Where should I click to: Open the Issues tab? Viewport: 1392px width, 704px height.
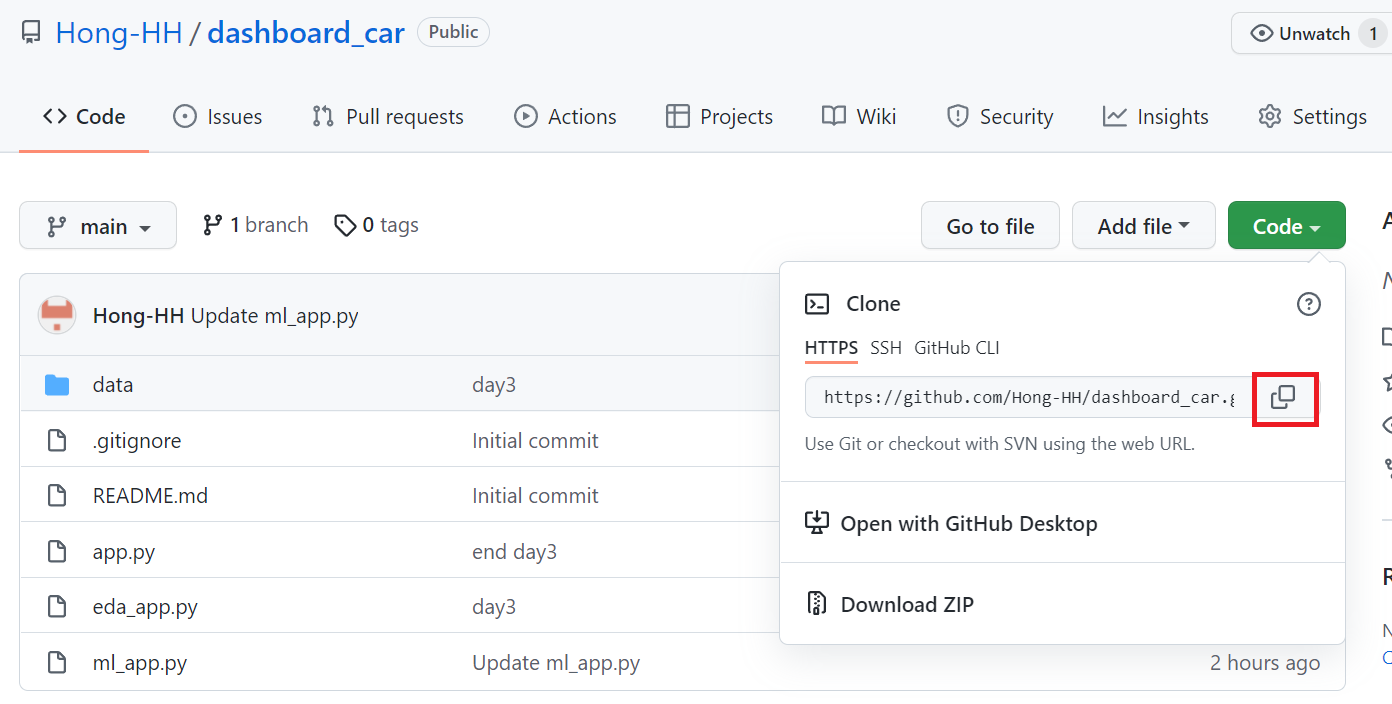point(217,117)
